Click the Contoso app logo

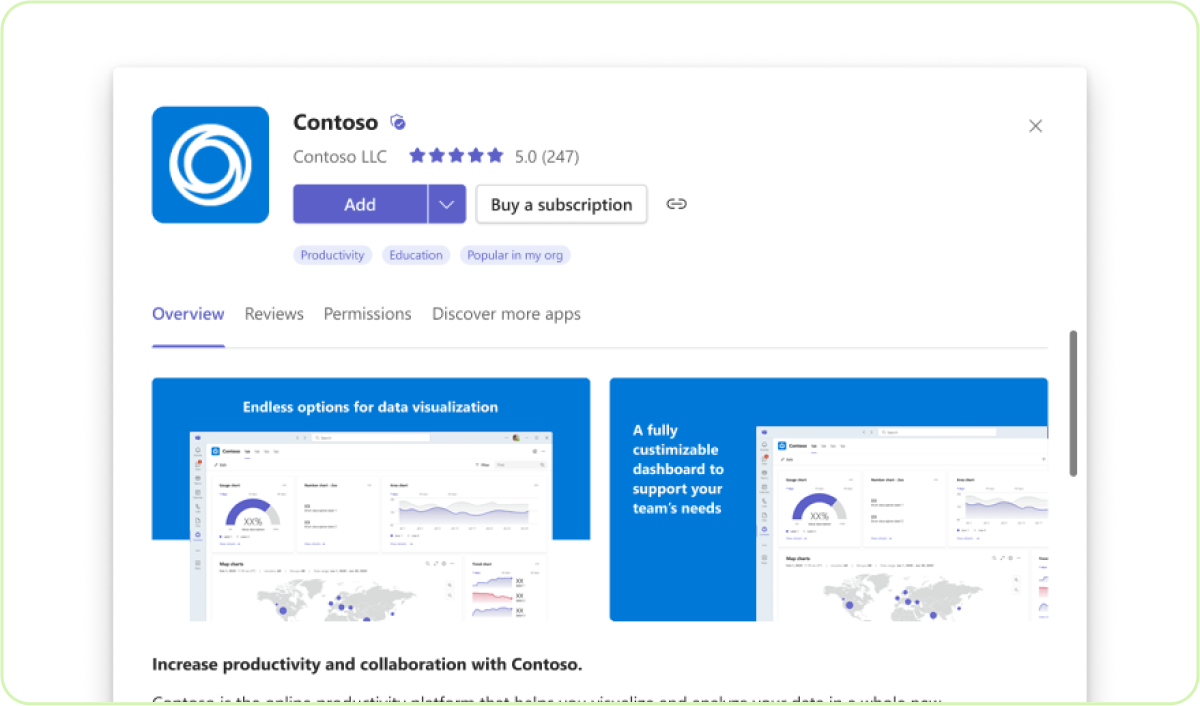(210, 165)
